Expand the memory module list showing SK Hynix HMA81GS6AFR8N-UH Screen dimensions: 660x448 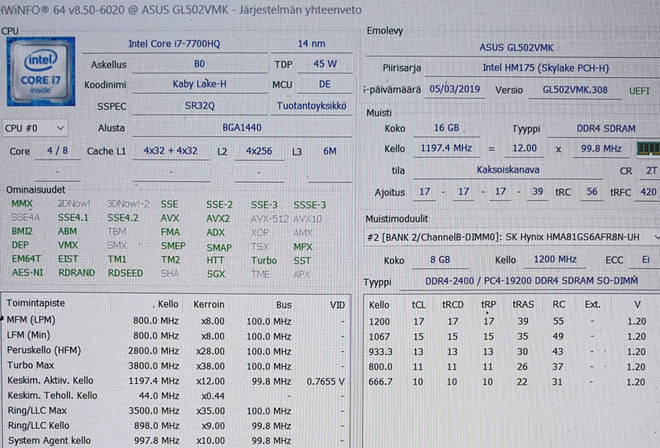656,237
